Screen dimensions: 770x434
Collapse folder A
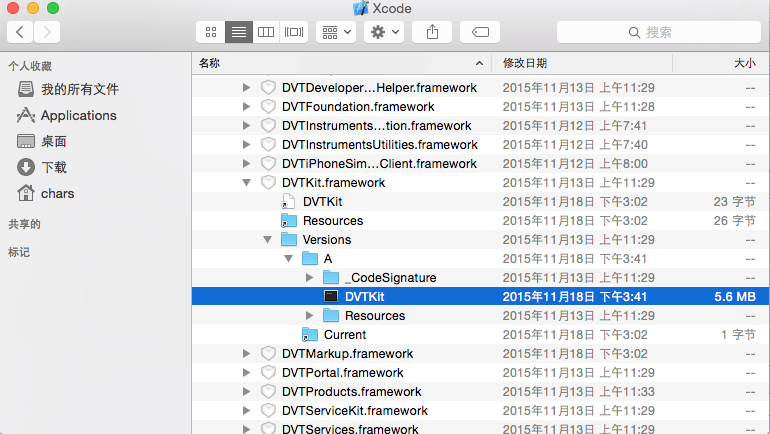click(289, 259)
